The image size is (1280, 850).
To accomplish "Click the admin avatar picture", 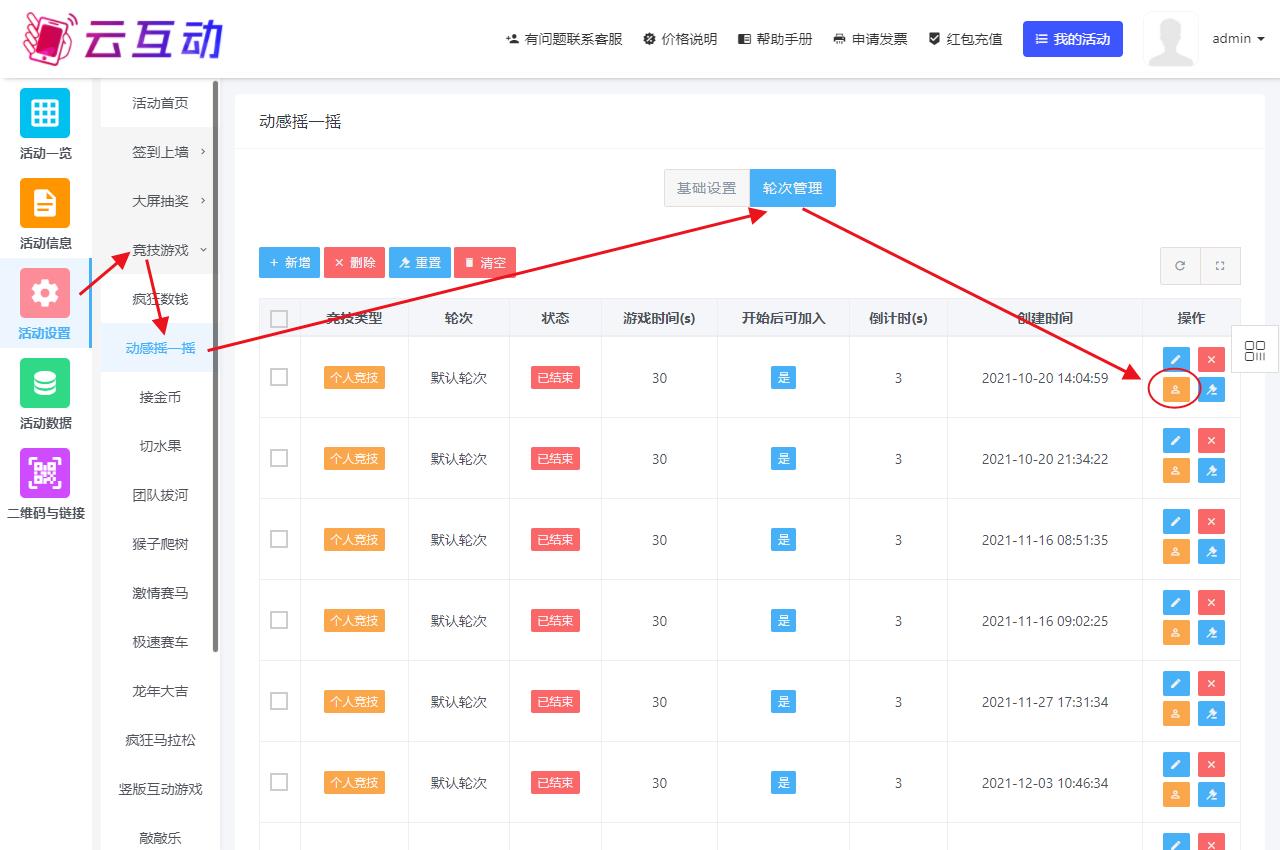I will (x=1170, y=39).
